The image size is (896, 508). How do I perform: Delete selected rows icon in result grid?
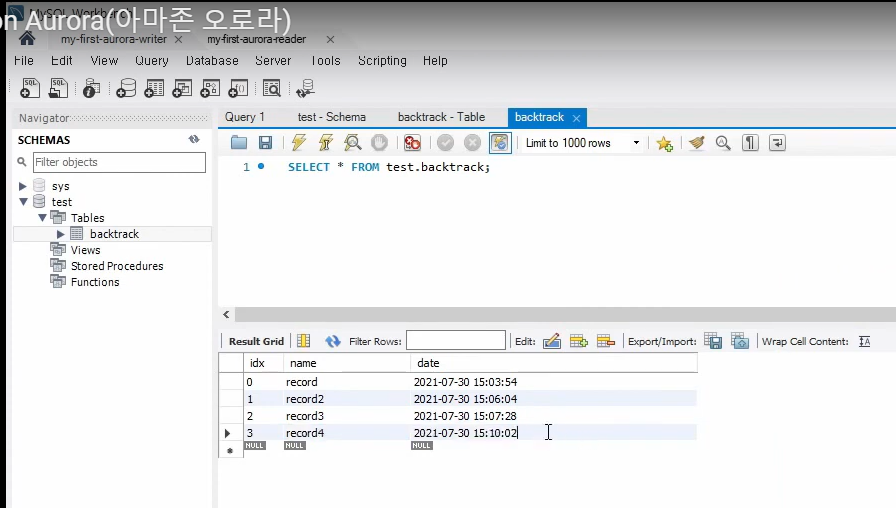pyautogui.click(x=606, y=341)
